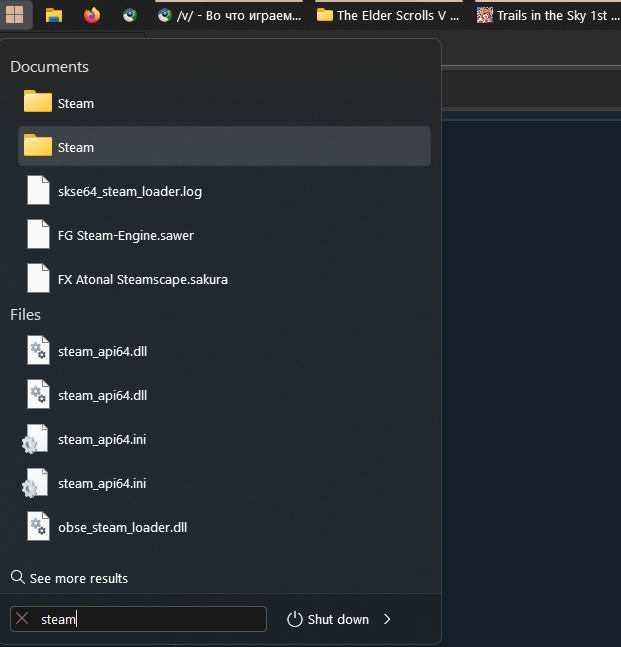Viewport: 621px width, 647px height.
Task: Click the Shut down button
Action: coord(328,619)
